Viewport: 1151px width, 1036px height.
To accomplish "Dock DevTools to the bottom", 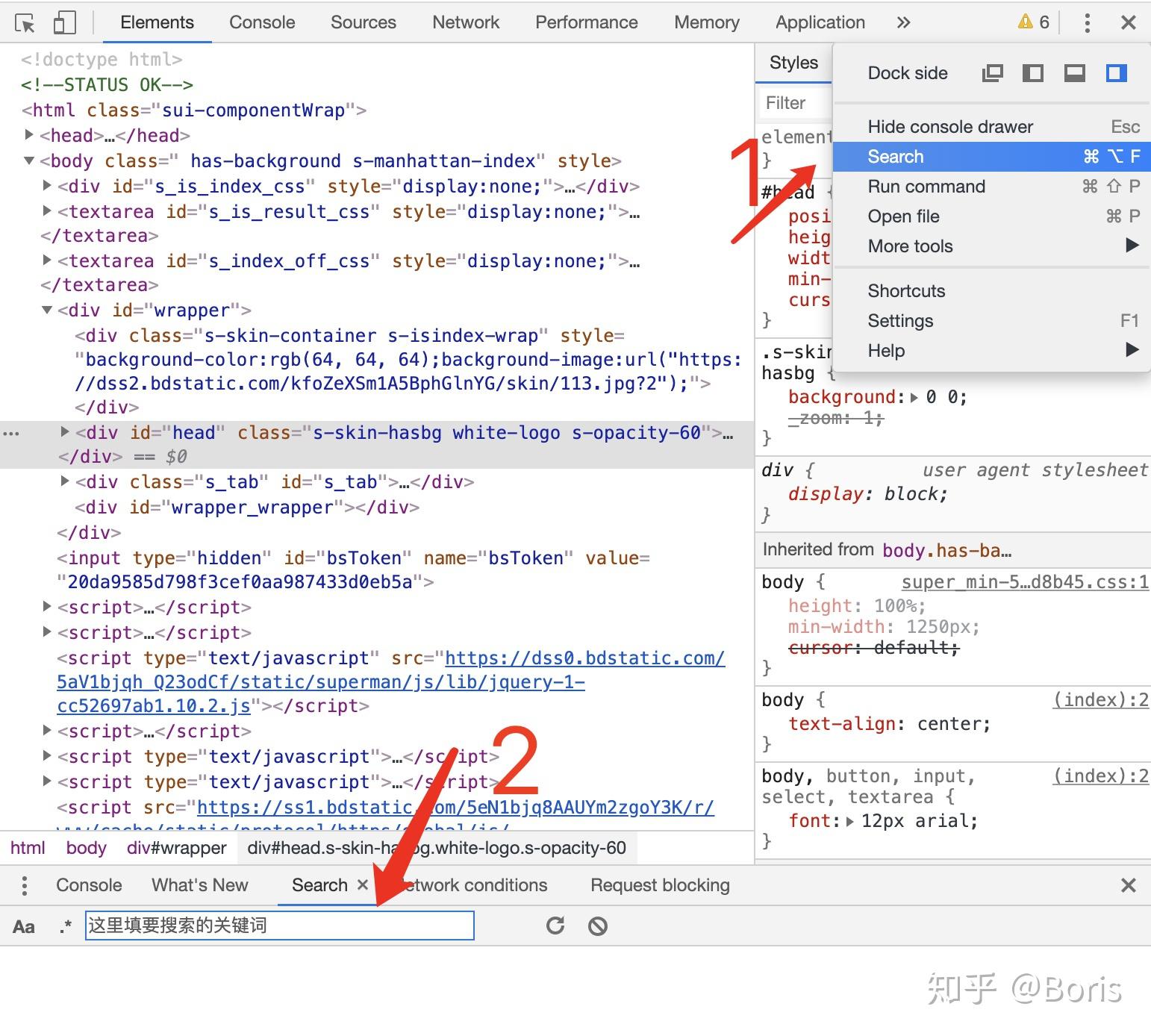I will click(x=1075, y=72).
